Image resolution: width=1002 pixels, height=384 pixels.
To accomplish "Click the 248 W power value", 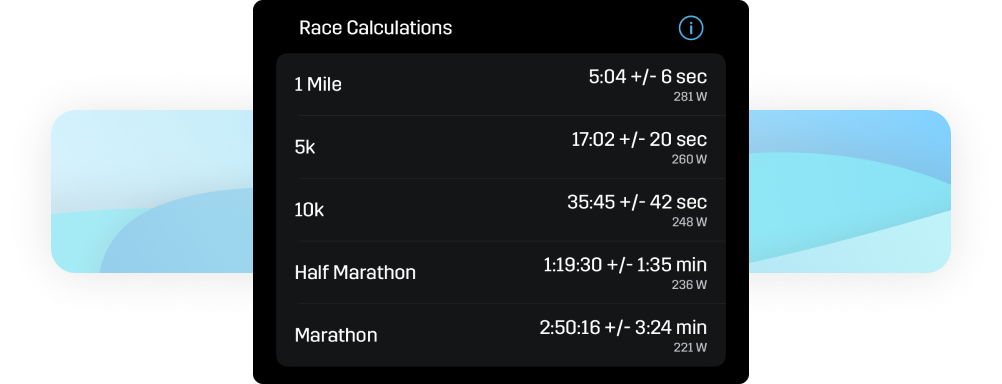I will [690, 222].
